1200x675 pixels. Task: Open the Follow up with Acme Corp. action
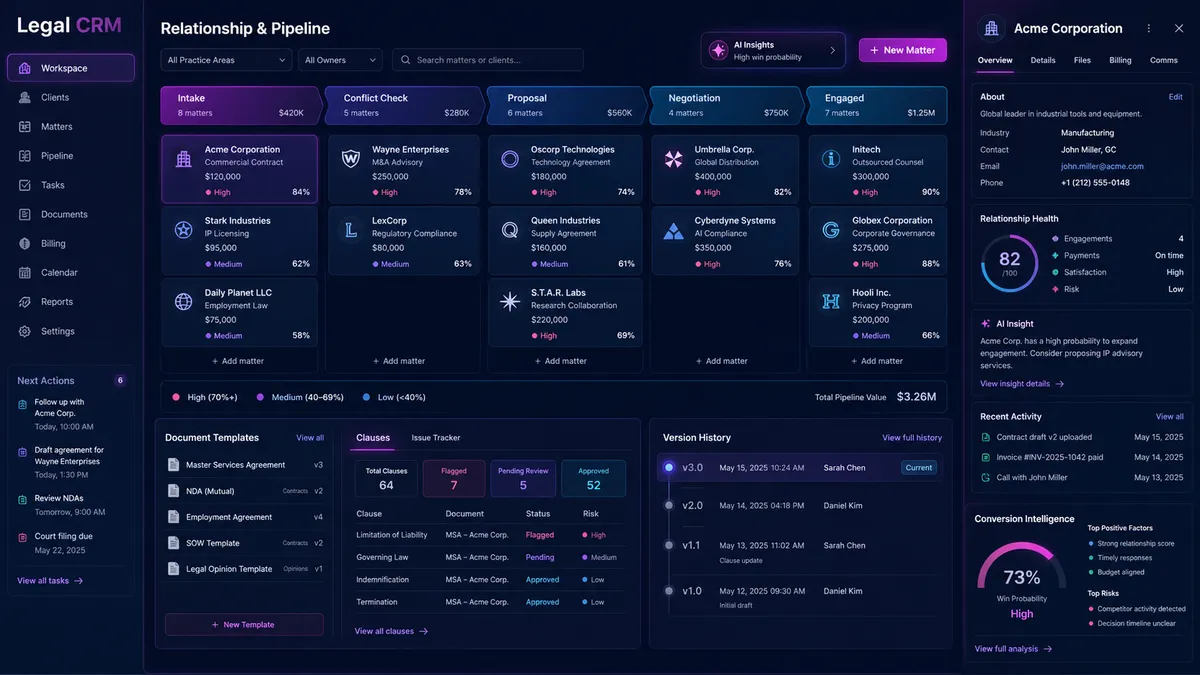coord(70,413)
